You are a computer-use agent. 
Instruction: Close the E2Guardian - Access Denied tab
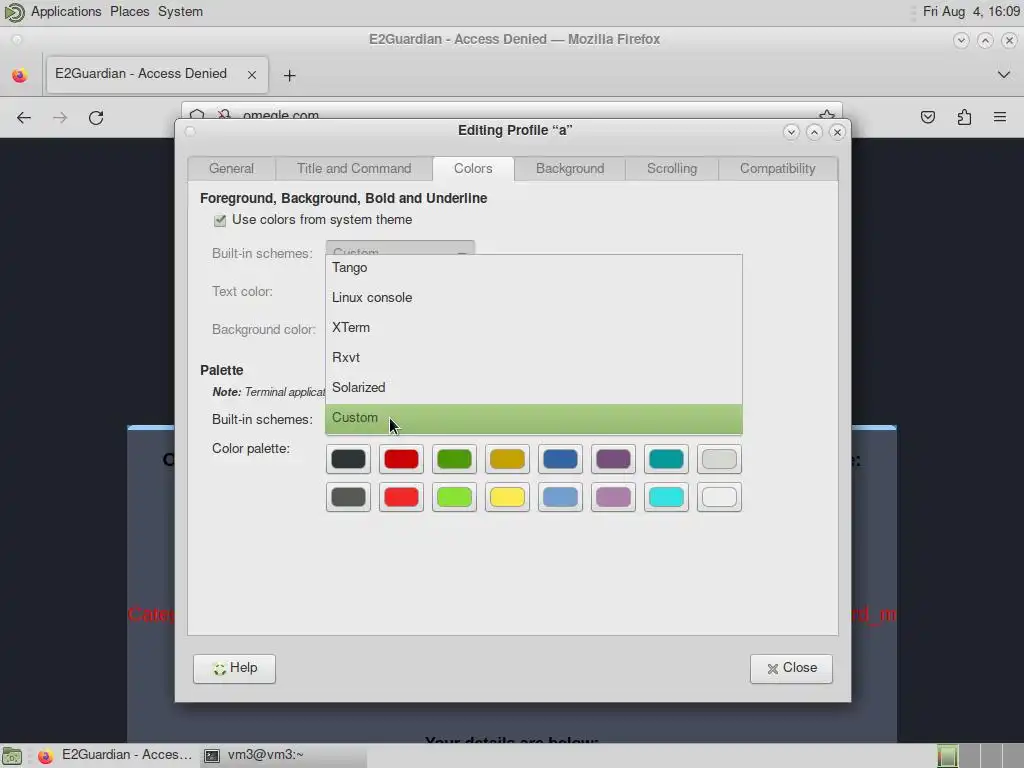(x=251, y=75)
